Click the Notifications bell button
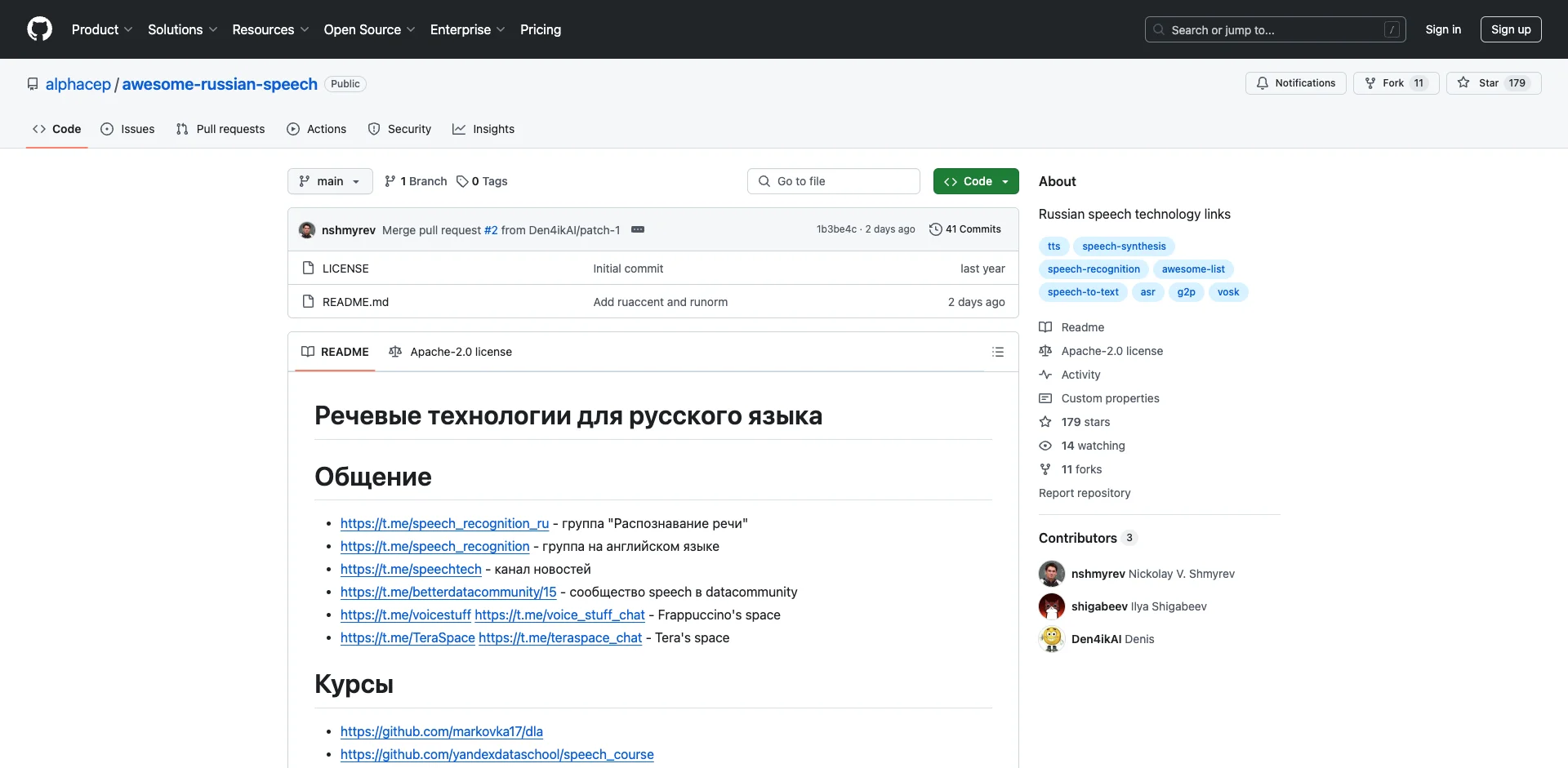 click(x=1295, y=83)
